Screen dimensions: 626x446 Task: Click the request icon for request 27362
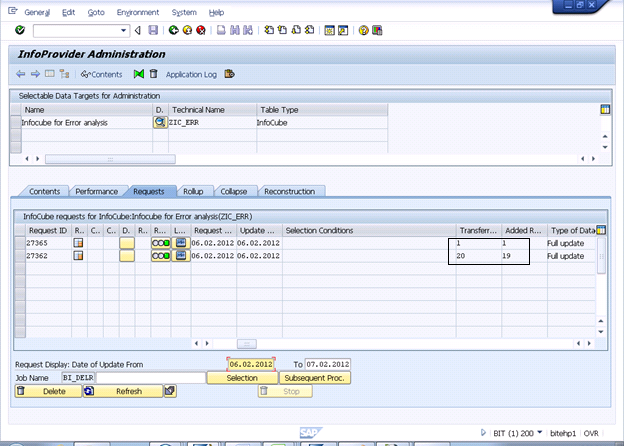pos(78,256)
